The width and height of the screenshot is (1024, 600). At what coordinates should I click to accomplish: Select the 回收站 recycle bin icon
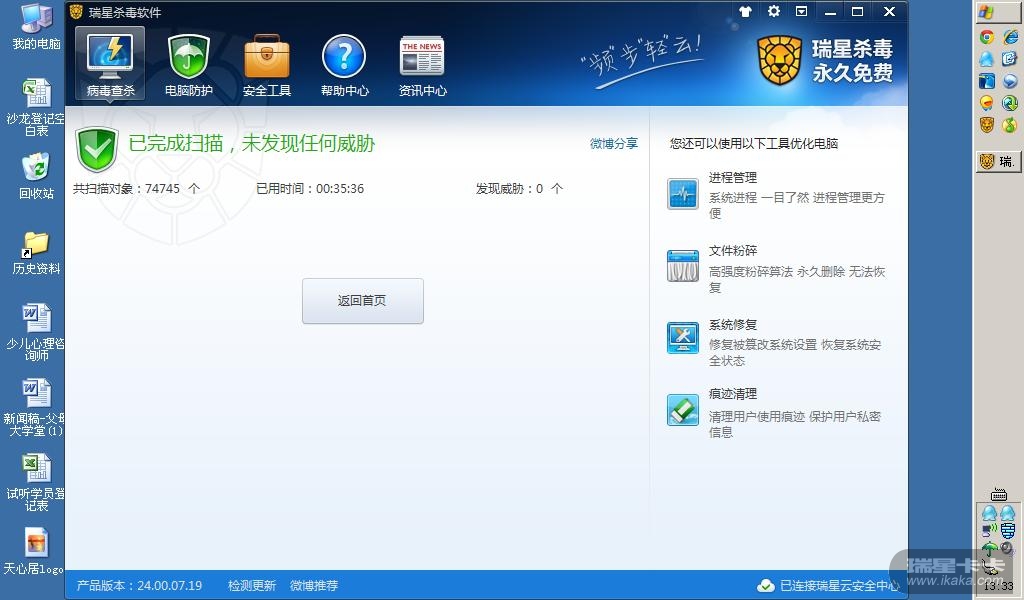[x=36, y=176]
